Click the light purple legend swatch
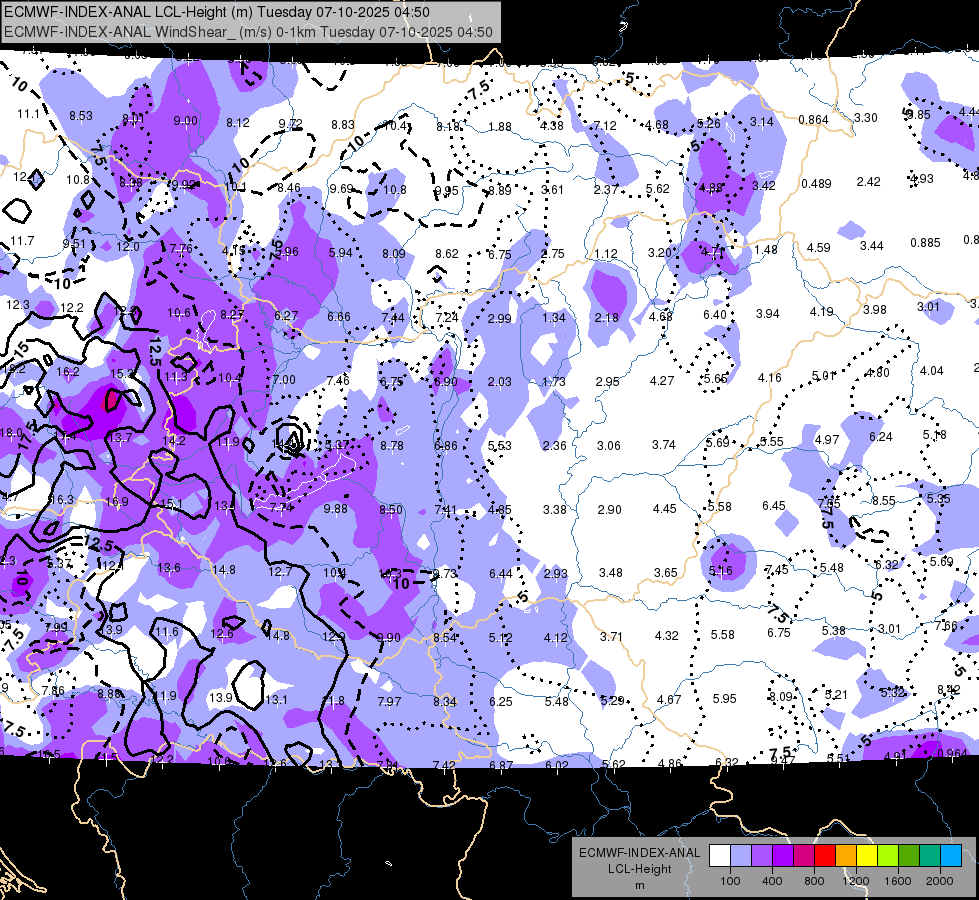 [x=762, y=856]
